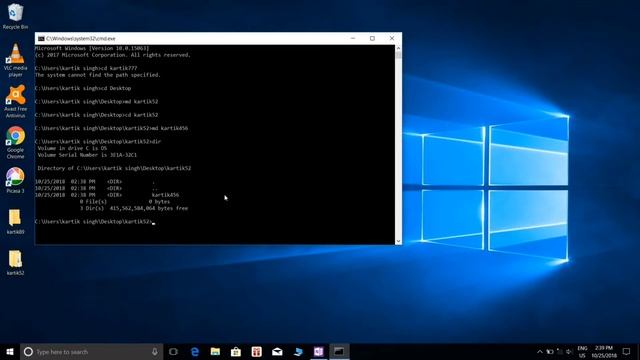The width and height of the screenshot is (640, 360).
Task: Click the microphone icon in taskbar search
Action: 155,351
